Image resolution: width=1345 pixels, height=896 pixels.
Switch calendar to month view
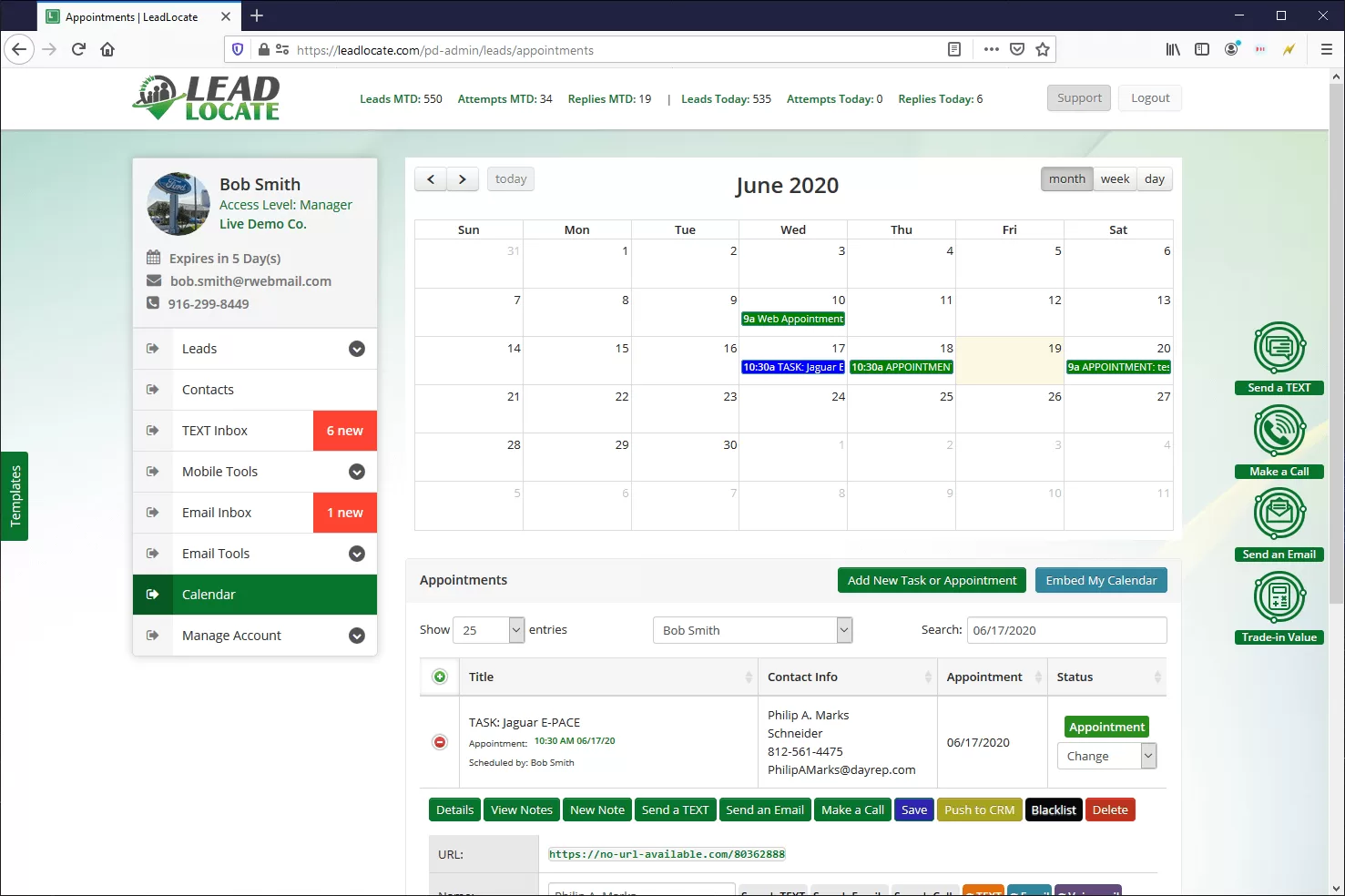[1067, 179]
